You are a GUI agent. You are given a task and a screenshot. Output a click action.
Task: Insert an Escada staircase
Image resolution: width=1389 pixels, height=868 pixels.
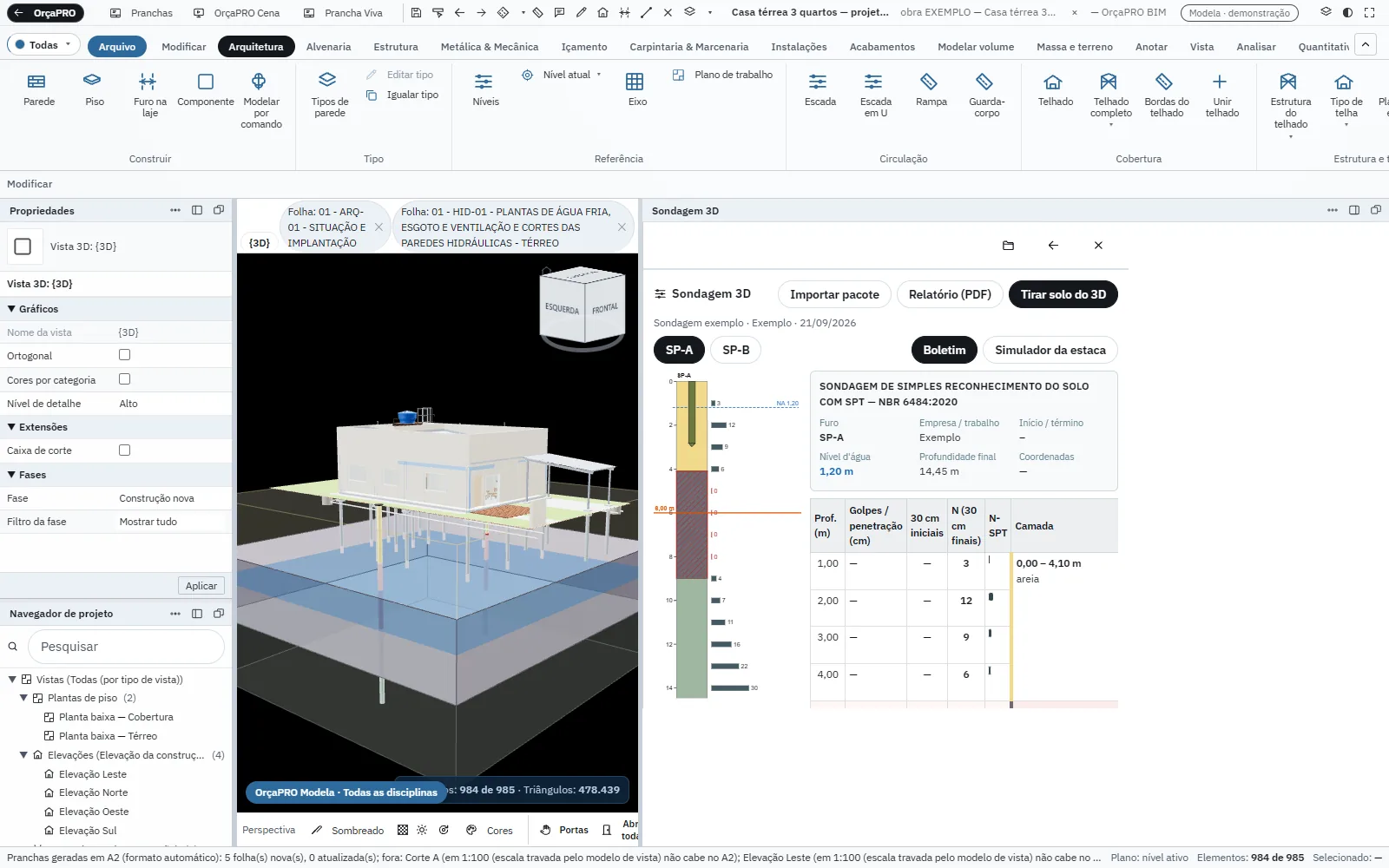(820, 89)
